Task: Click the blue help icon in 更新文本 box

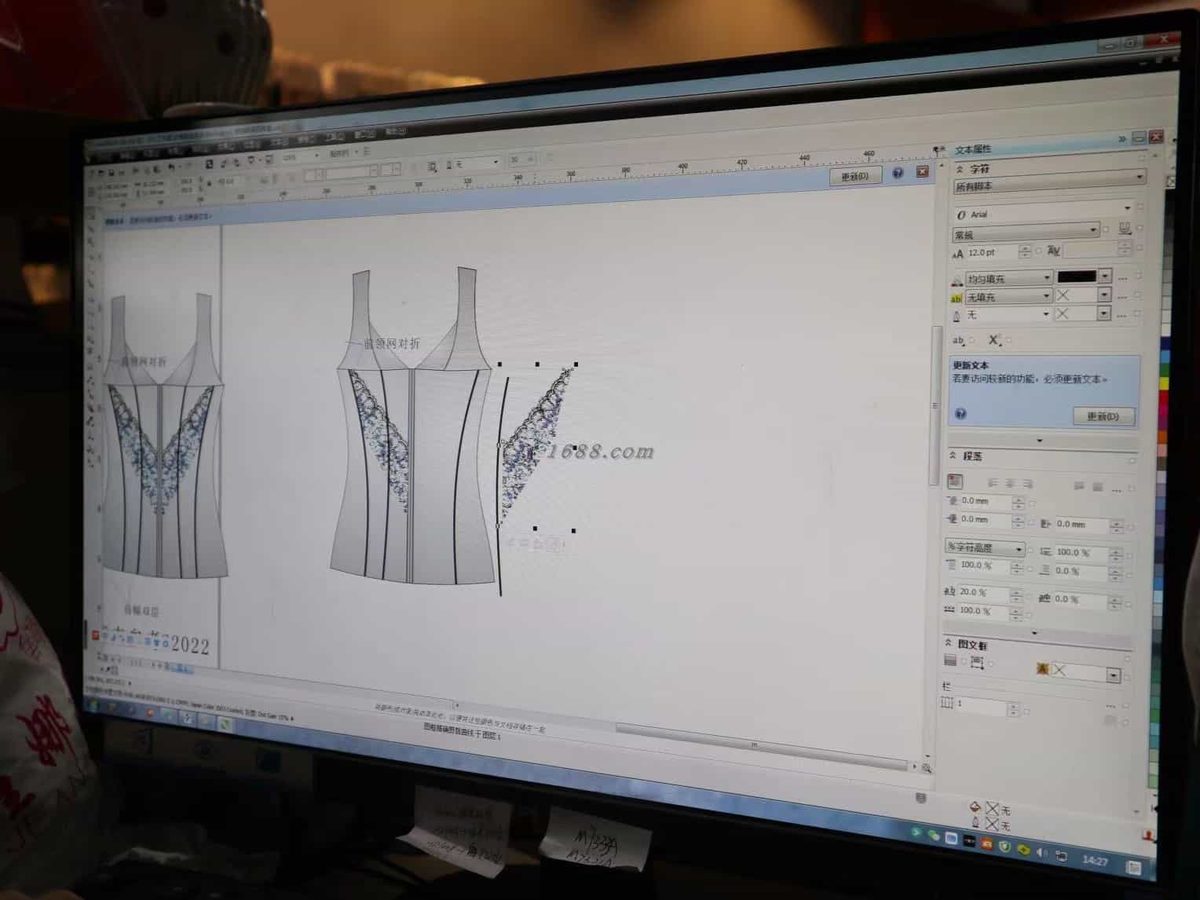Action: [960, 413]
